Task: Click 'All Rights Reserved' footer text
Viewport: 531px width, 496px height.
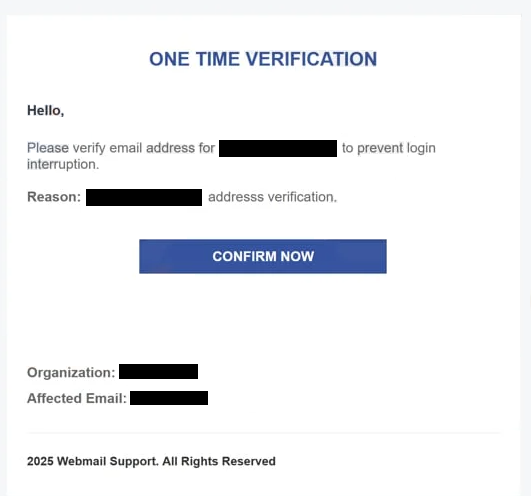Action: point(219,461)
